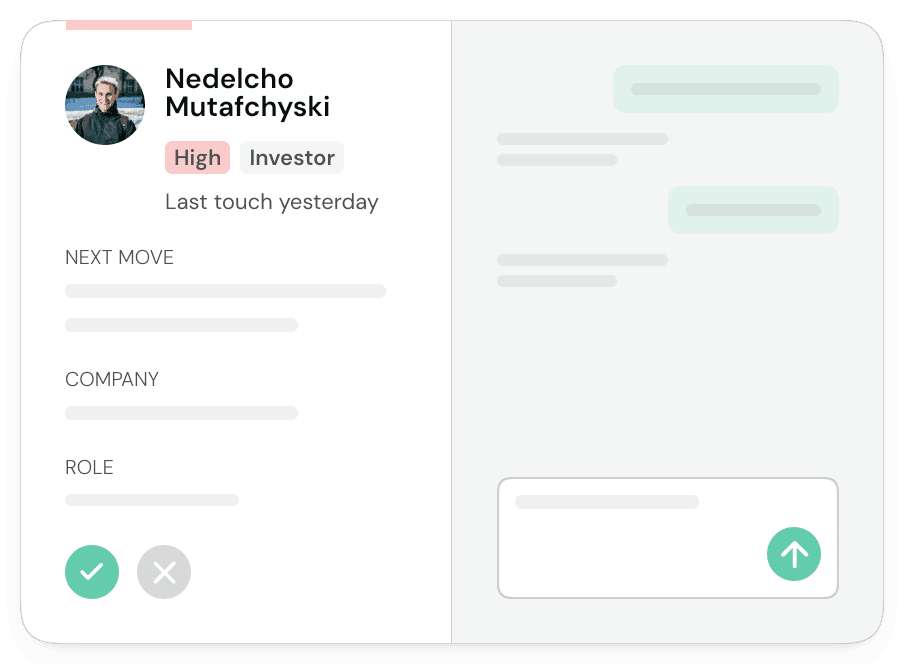Click the gray X dismiss icon
This screenshot has height=664, width=904.
[164, 572]
